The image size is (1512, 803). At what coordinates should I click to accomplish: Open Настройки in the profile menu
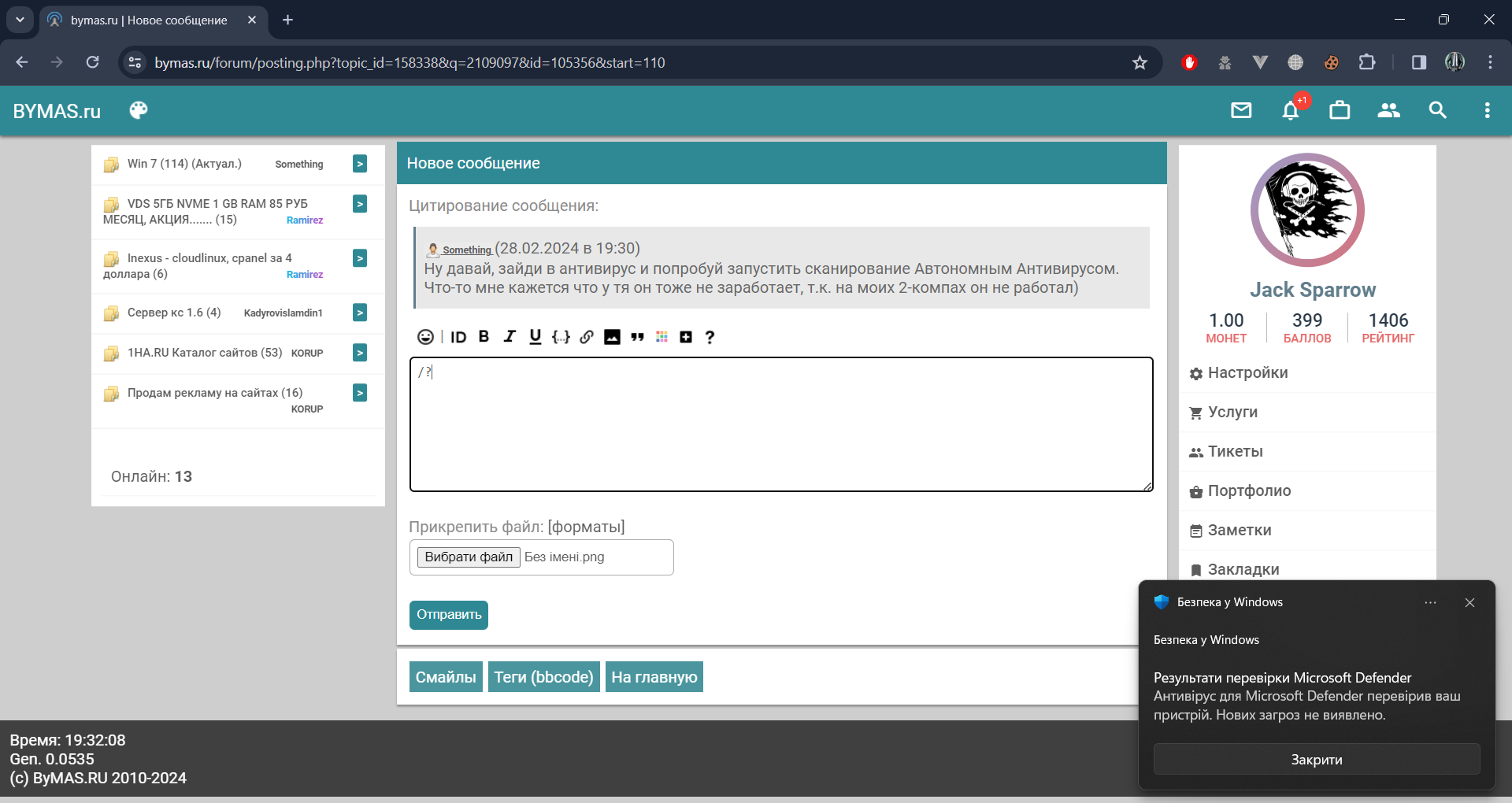tap(1247, 373)
